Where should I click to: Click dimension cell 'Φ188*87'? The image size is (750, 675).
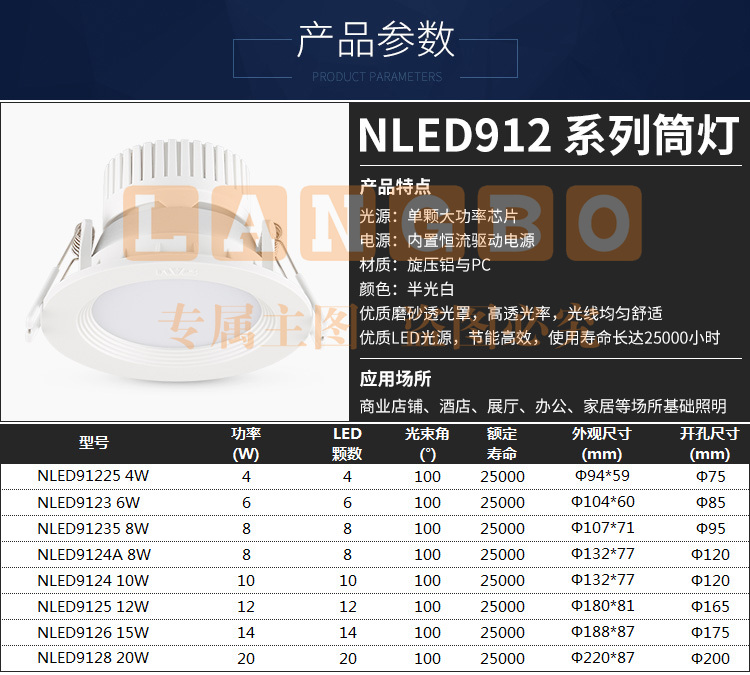[603, 631]
